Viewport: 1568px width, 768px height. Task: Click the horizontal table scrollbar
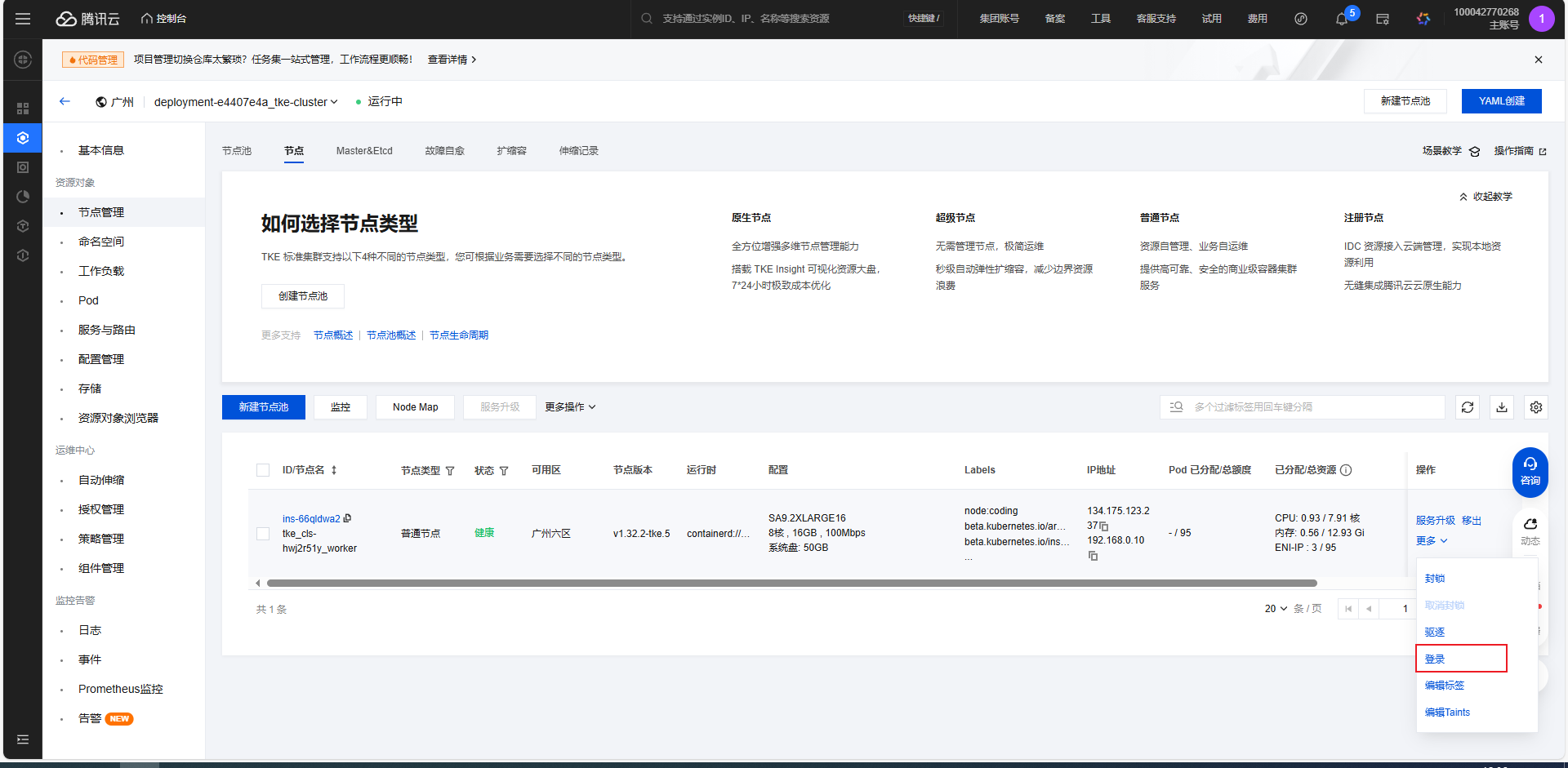pos(791,584)
